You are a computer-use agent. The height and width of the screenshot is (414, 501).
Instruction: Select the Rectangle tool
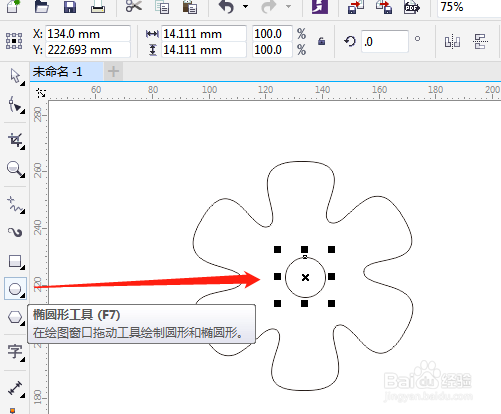pyautogui.click(x=15, y=261)
